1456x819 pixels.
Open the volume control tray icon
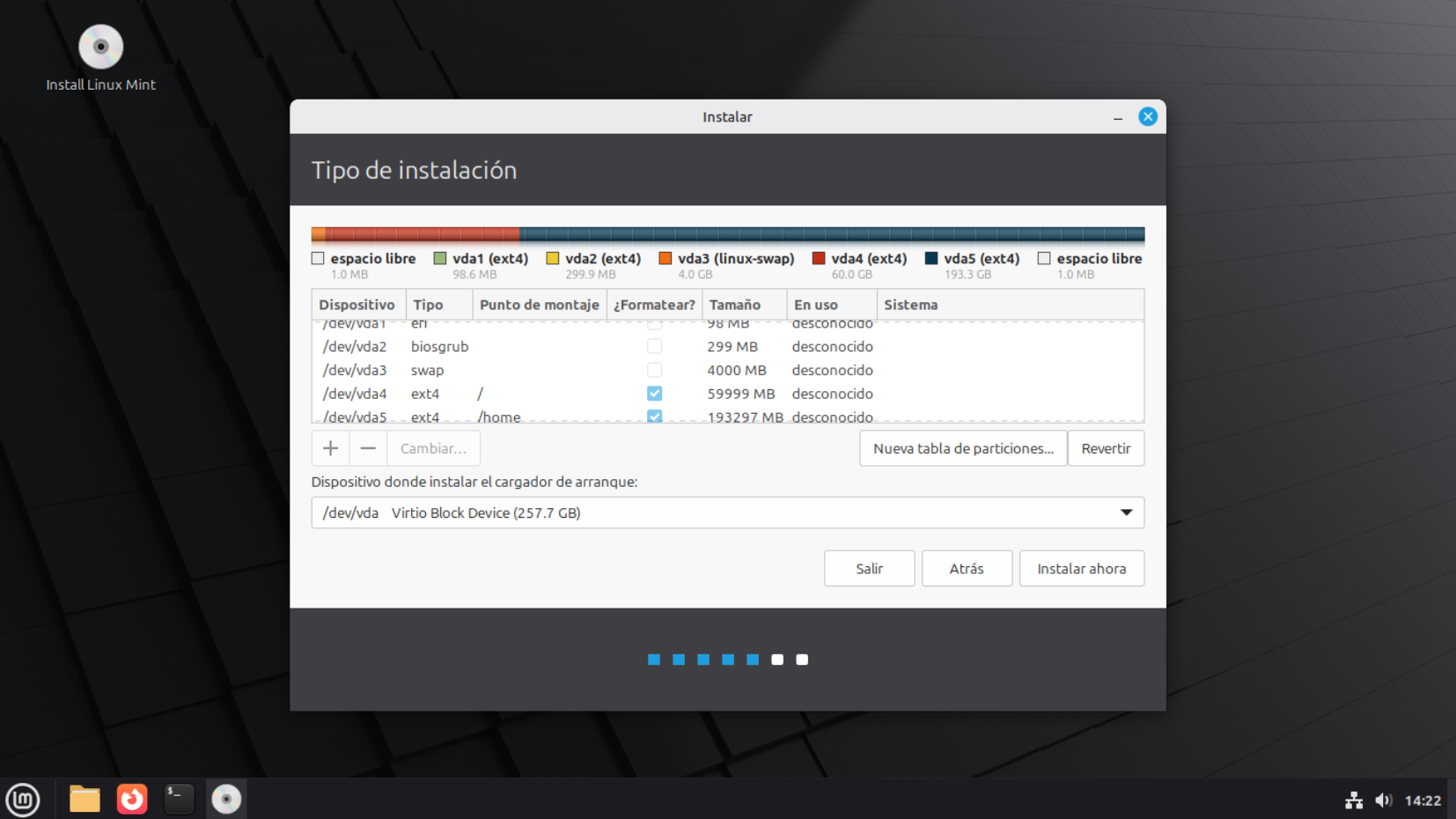tap(1383, 800)
